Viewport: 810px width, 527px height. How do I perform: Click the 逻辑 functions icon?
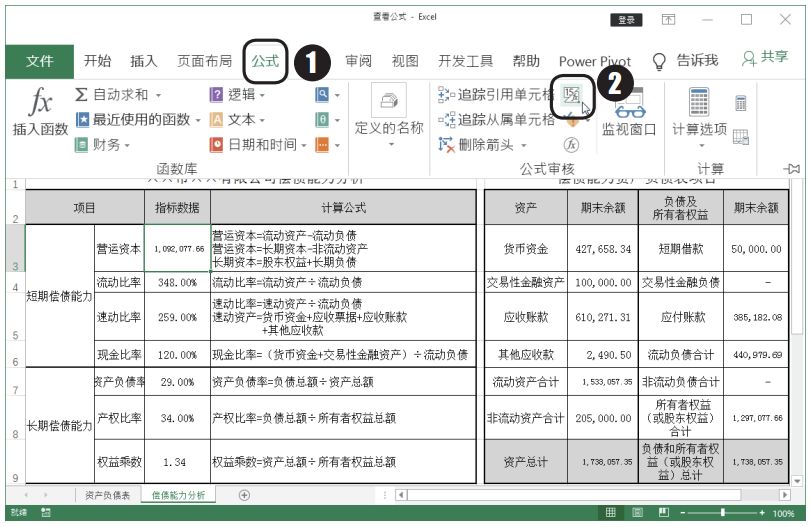click(x=216, y=95)
